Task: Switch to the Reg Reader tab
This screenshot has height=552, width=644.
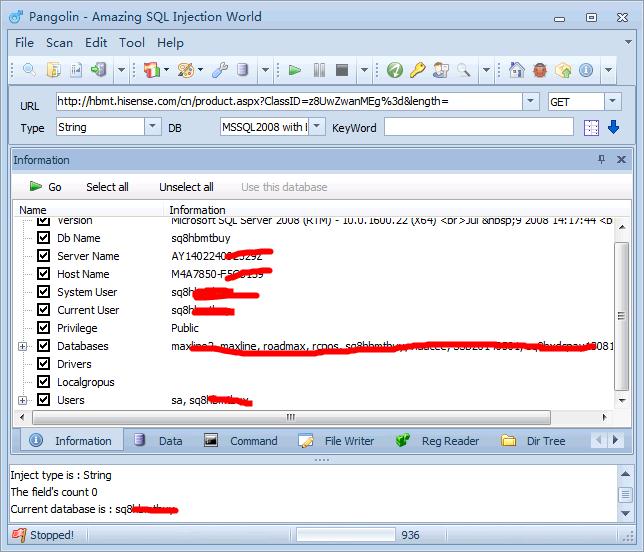Action: (x=437, y=441)
